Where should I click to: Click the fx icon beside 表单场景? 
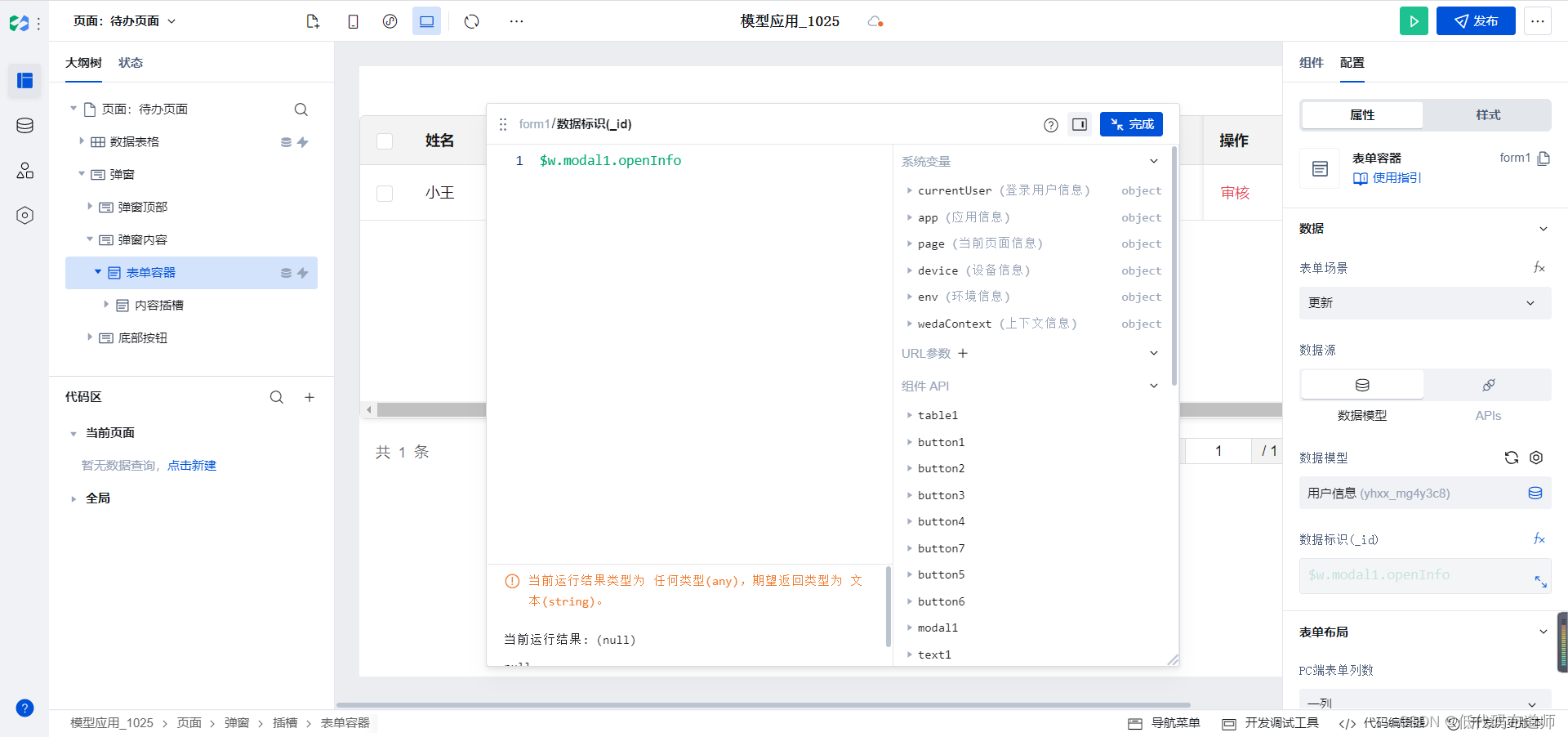pyautogui.click(x=1539, y=268)
